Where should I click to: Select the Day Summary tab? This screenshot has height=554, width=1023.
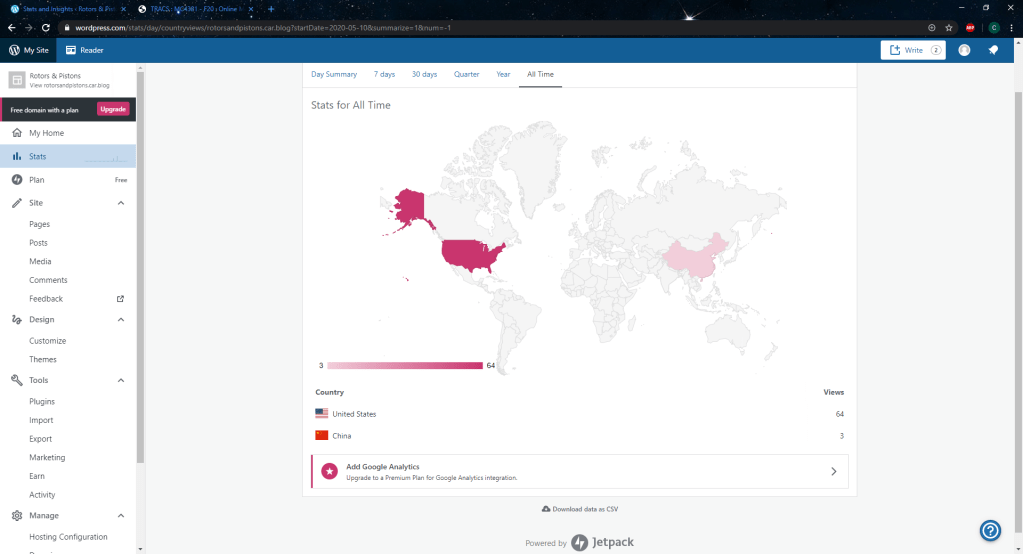(x=334, y=74)
